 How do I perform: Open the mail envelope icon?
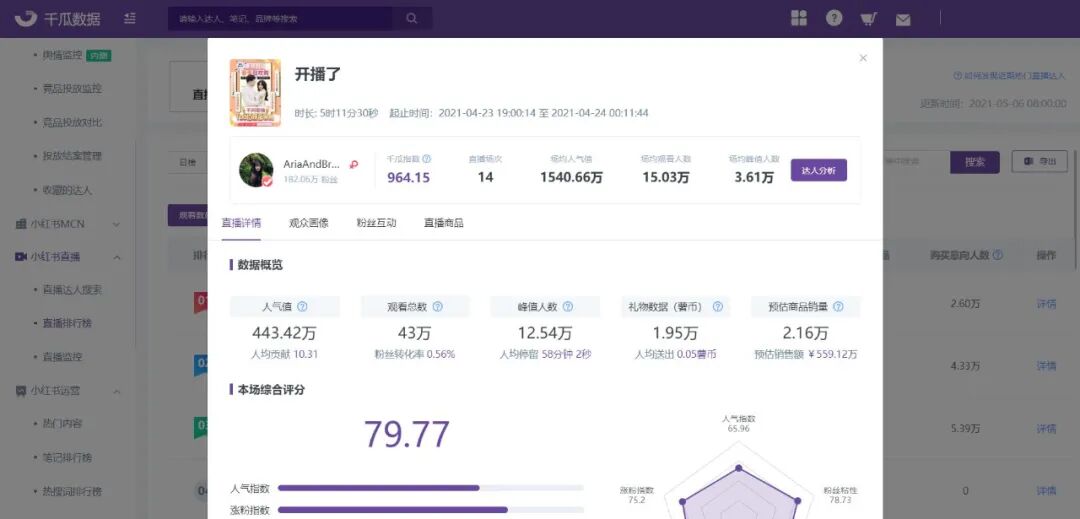(903, 20)
